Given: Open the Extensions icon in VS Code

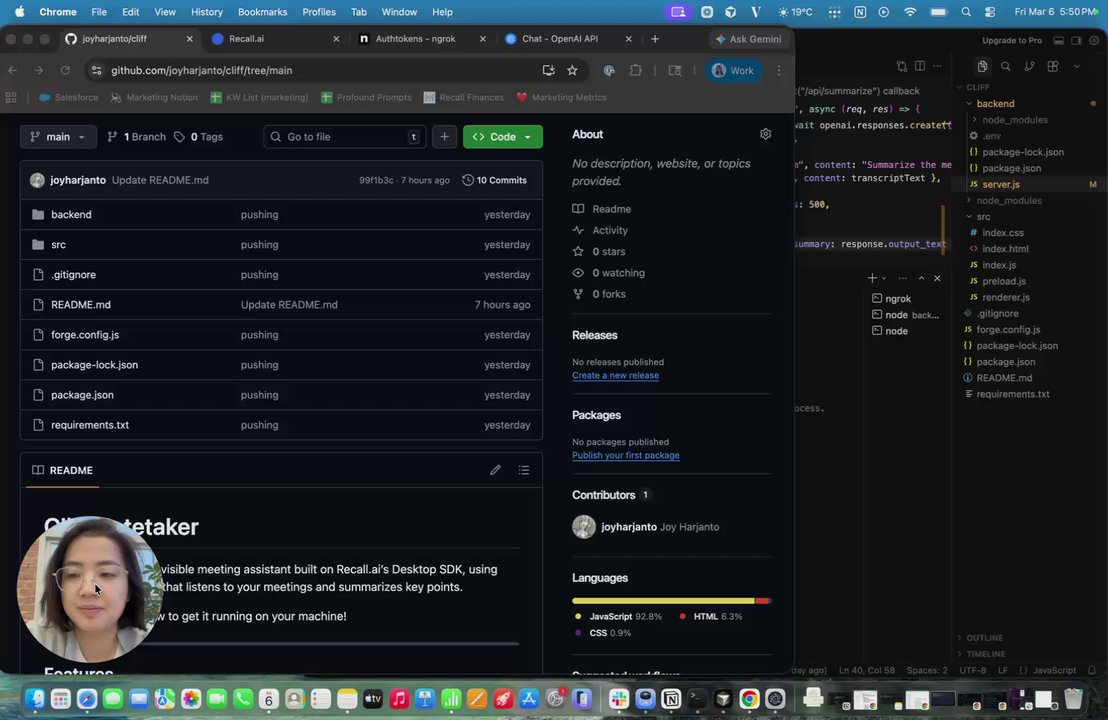Looking at the screenshot, I should pos(1053,66).
